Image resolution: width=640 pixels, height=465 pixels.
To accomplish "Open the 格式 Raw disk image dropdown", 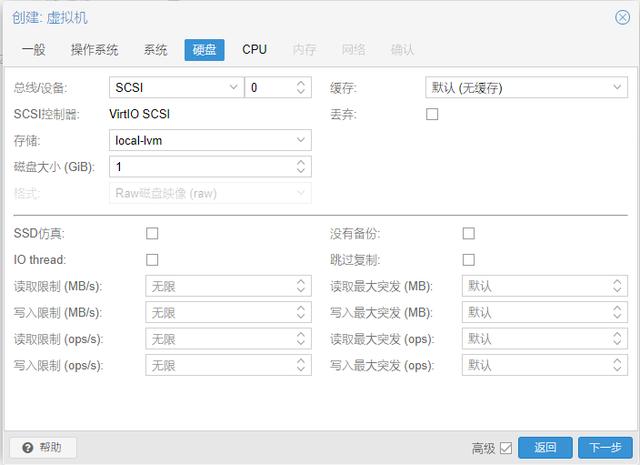I will point(210,193).
